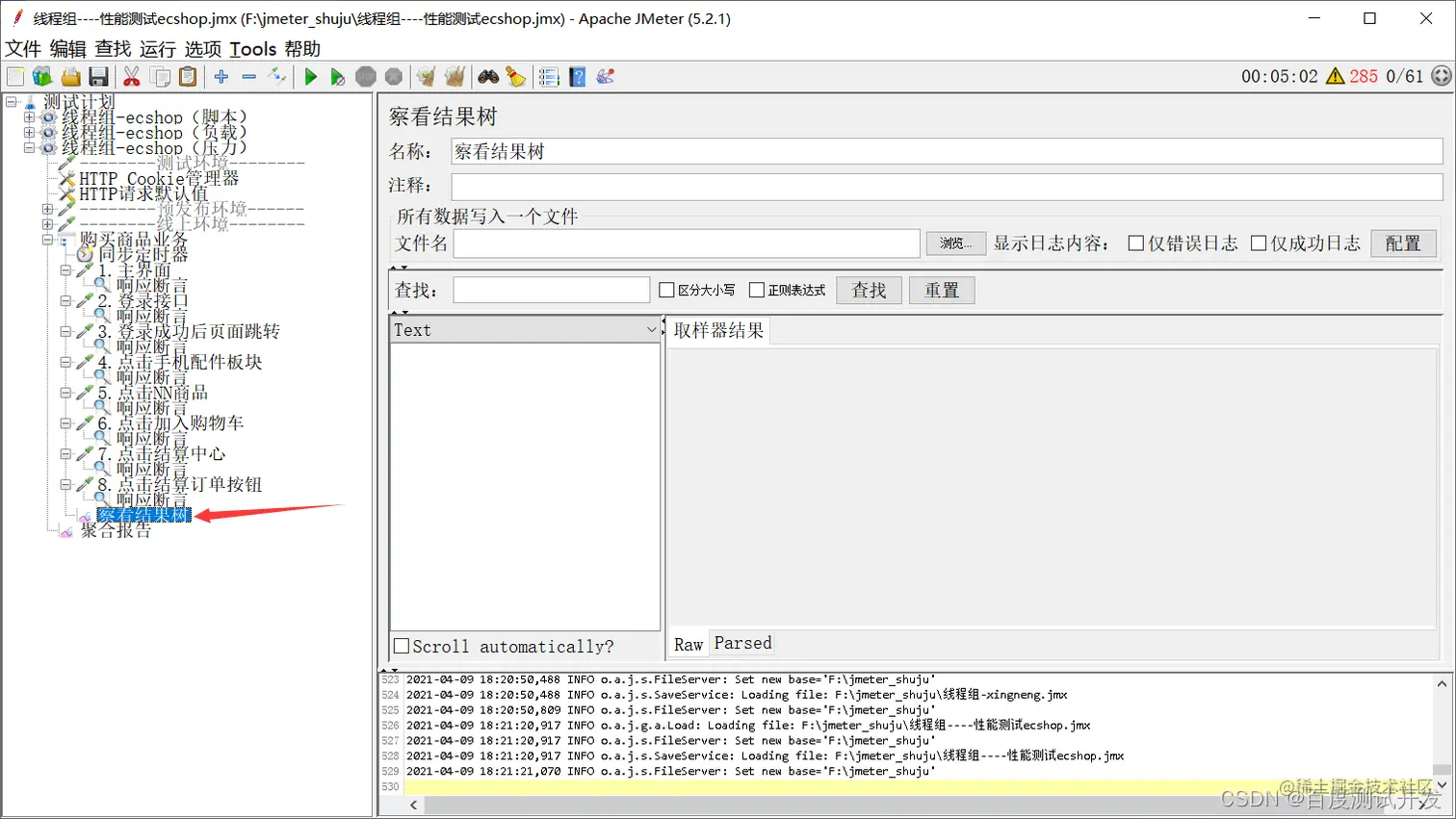
Task: Click the log panel horizontal scroll left arrow
Action: point(413,805)
